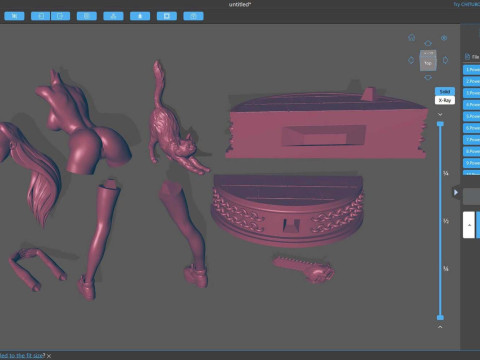This screenshot has width=480, height=360.
Task: Dismiss the status message with the X
Action: tap(49, 356)
